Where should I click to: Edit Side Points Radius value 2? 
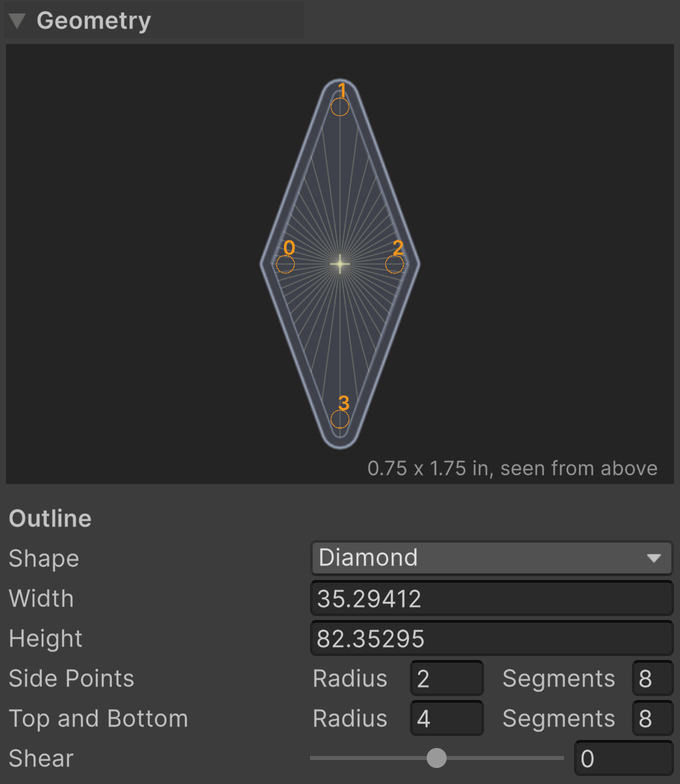(x=446, y=678)
